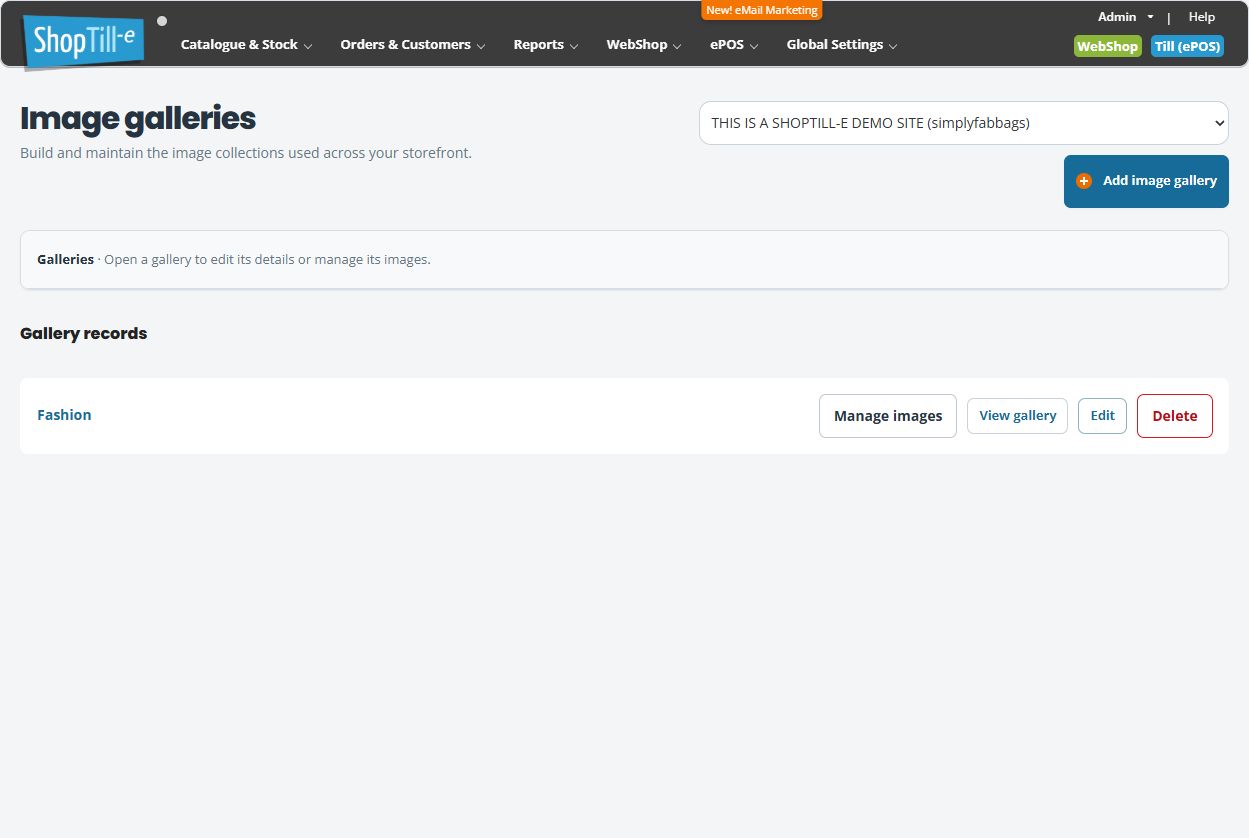Click Manage images for Fashion gallery
This screenshot has width=1249, height=838.
[888, 416]
